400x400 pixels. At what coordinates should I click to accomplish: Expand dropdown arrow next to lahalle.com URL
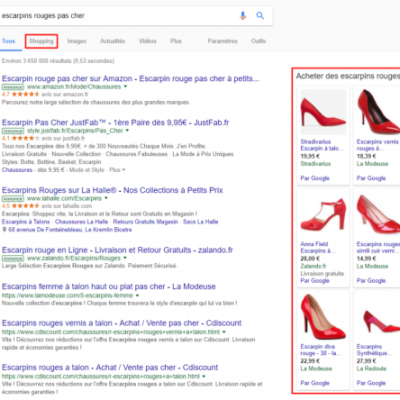(106, 198)
